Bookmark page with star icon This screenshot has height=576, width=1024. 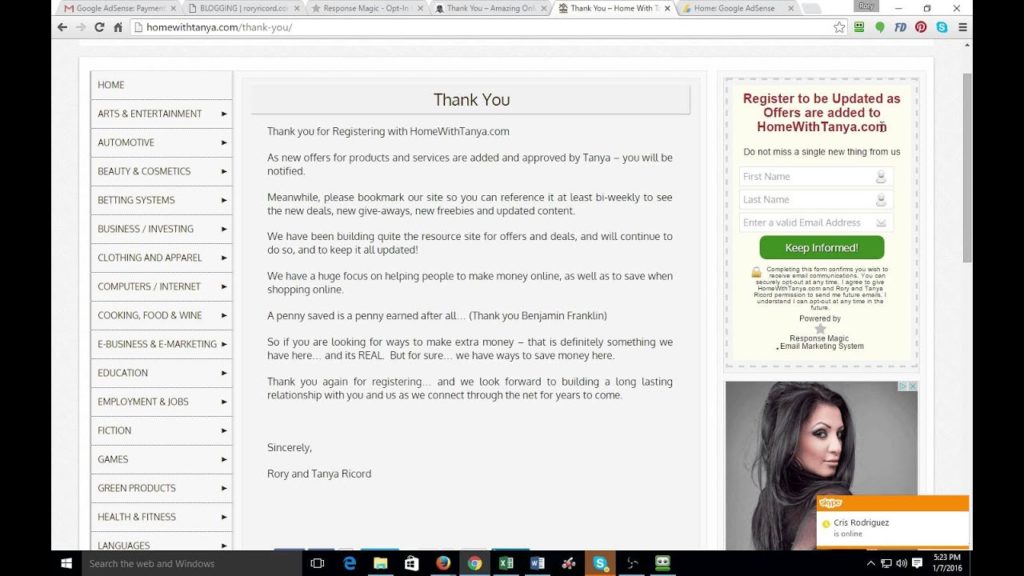coord(839,27)
